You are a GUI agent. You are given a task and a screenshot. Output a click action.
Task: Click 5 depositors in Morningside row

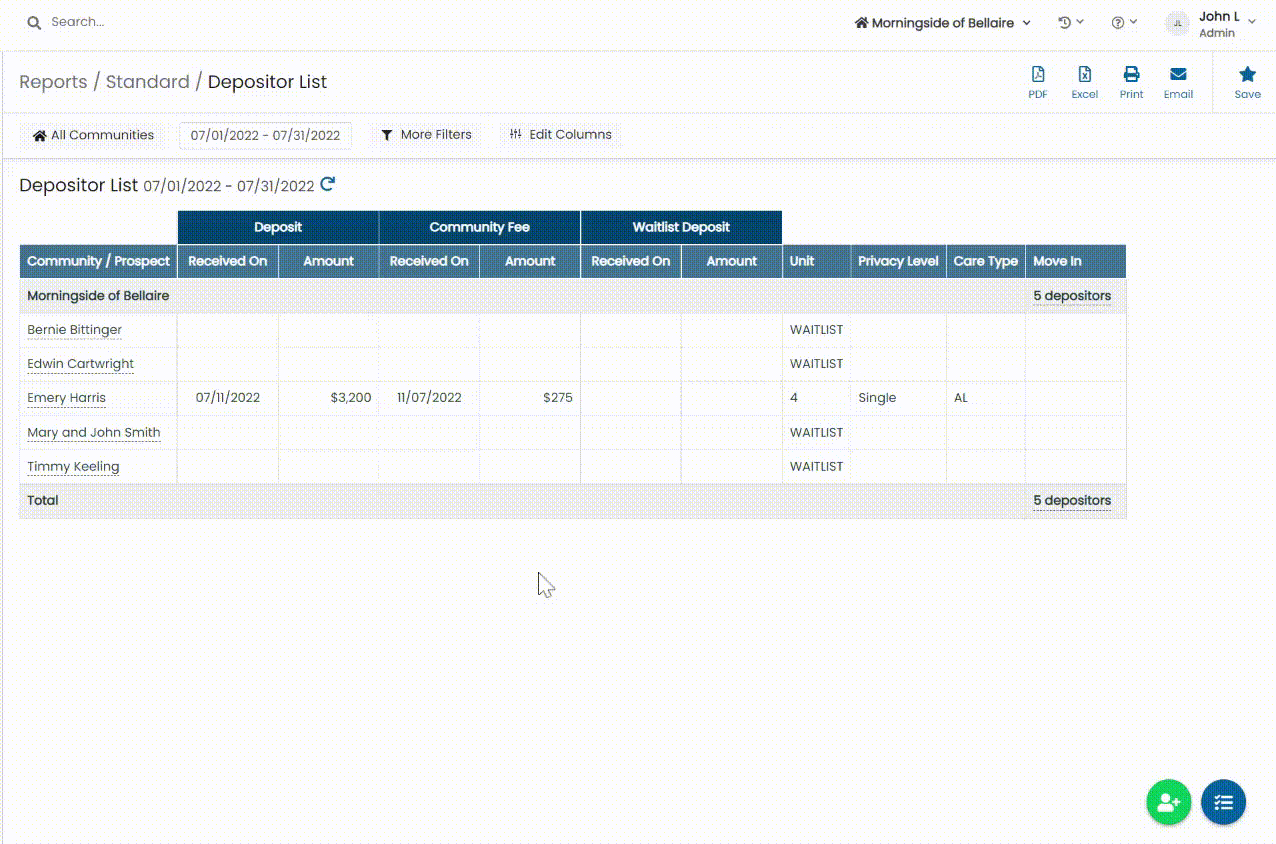(x=1072, y=296)
